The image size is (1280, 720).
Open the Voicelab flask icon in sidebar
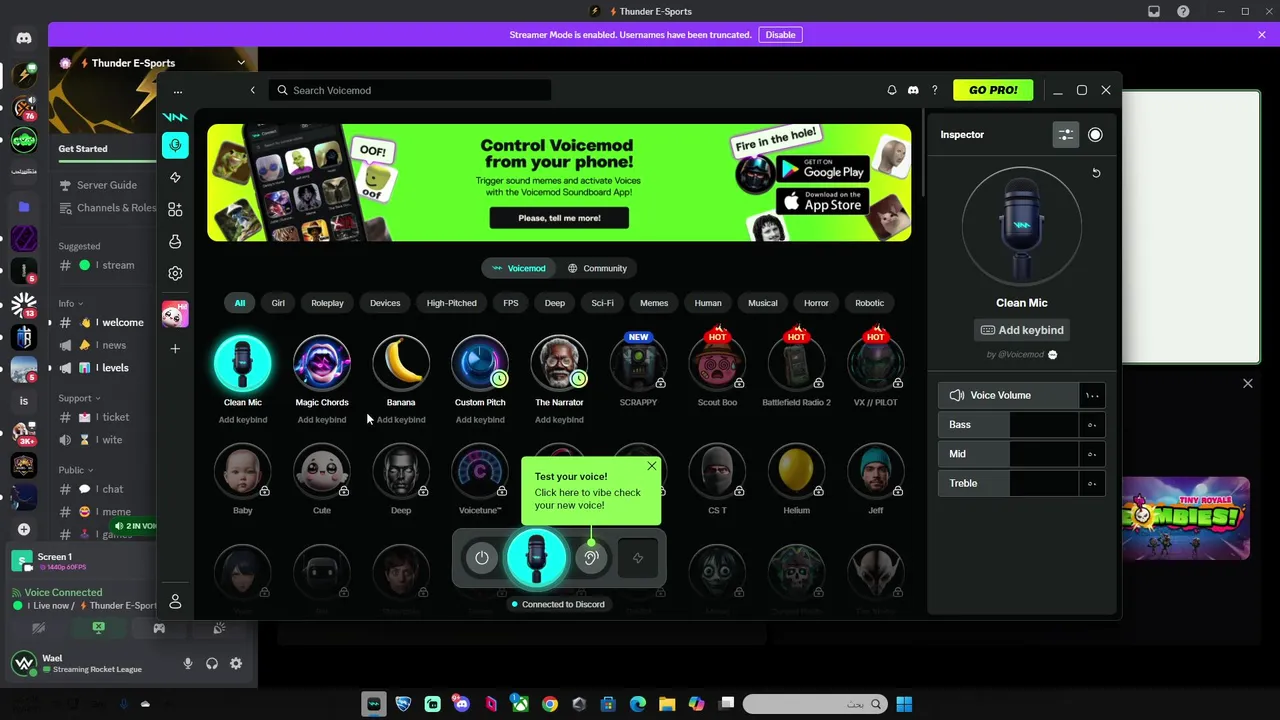point(175,241)
